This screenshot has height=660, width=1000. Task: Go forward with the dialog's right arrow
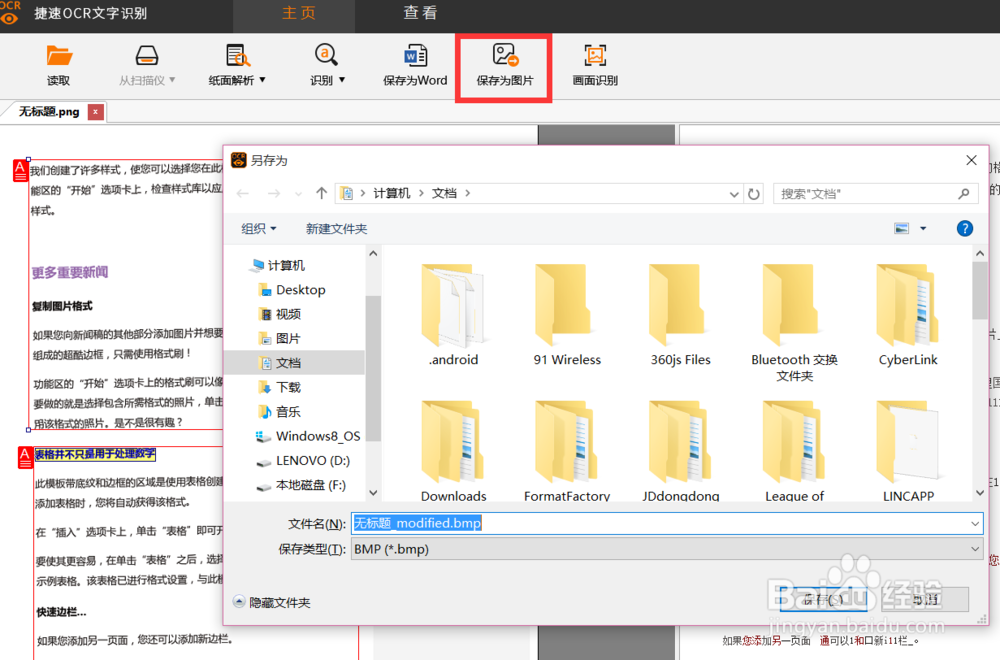274,193
